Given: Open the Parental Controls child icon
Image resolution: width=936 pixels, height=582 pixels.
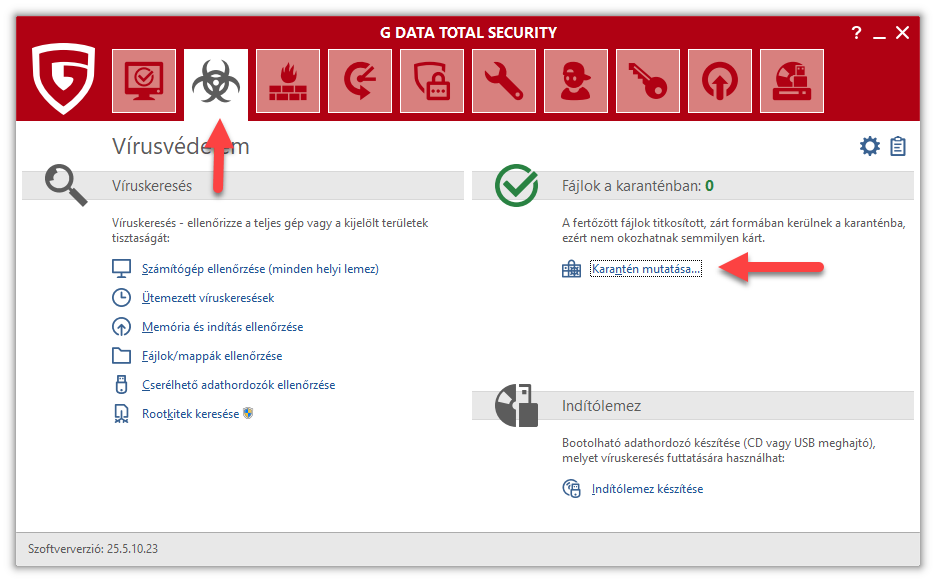Looking at the screenshot, I should [x=576, y=81].
